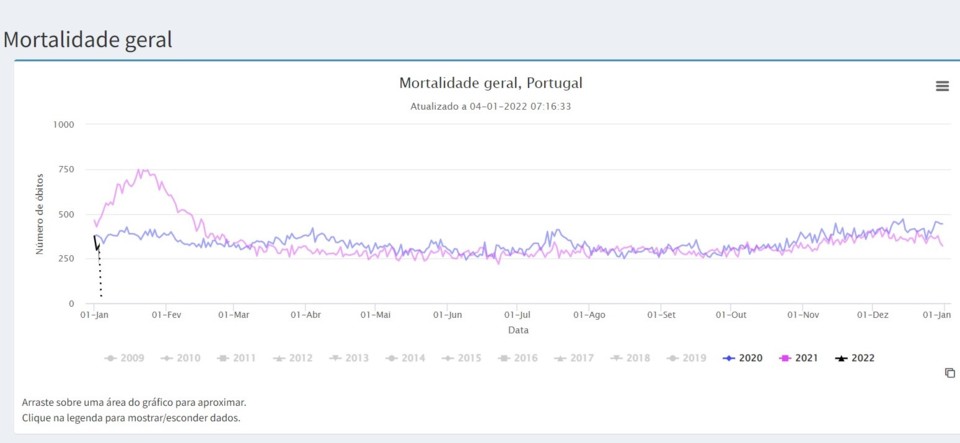Click the 'Número de óbitos' axis title
Screen dimensions: 960x443
(x=40, y=214)
